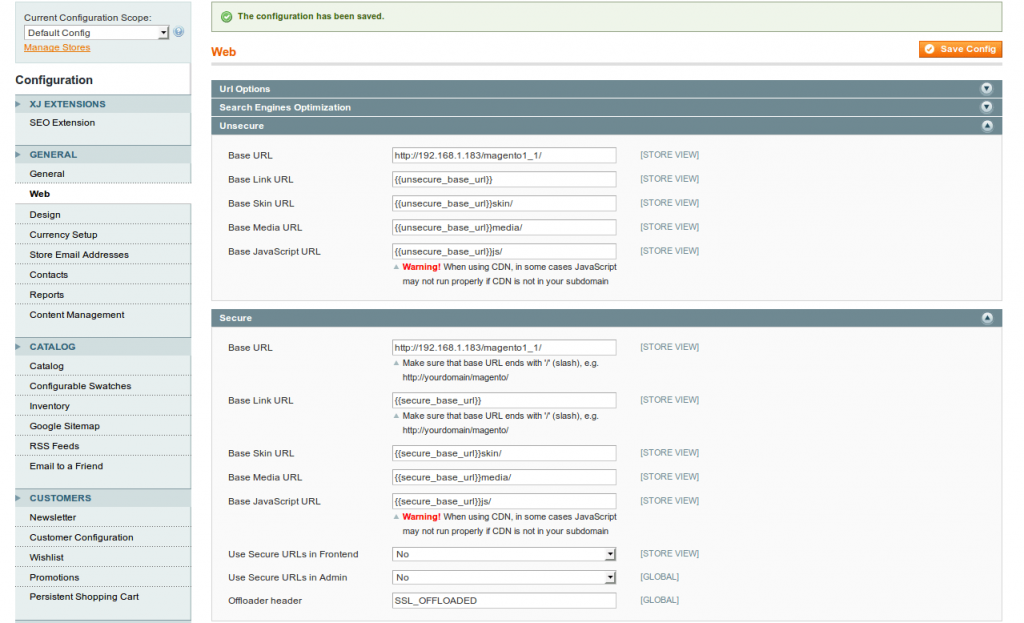The height and width of the screenshot is (623, 1024).
Task: Open the Manage Stores link
Action: pyautogui.click(x=57, y=47)
